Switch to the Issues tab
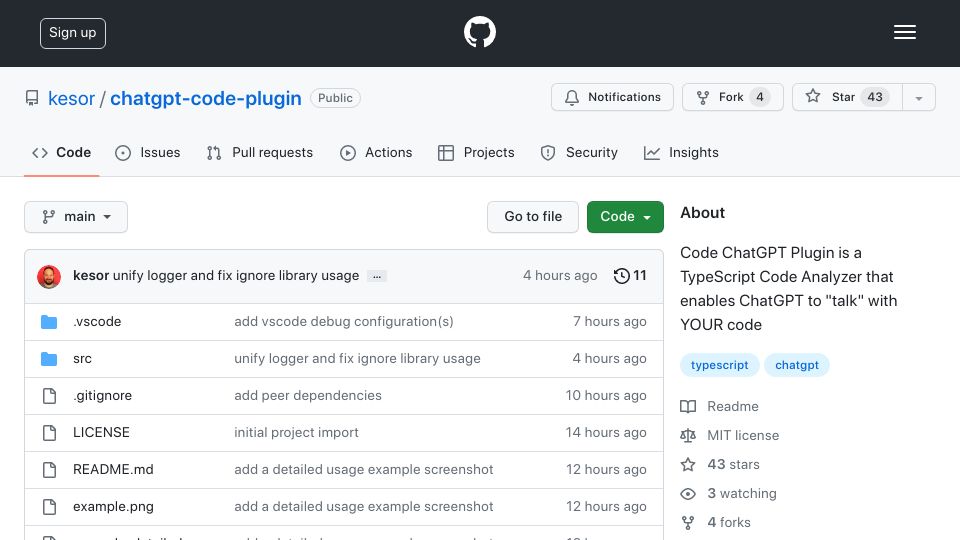Viewport: 960px width, 540px height. 148,152
